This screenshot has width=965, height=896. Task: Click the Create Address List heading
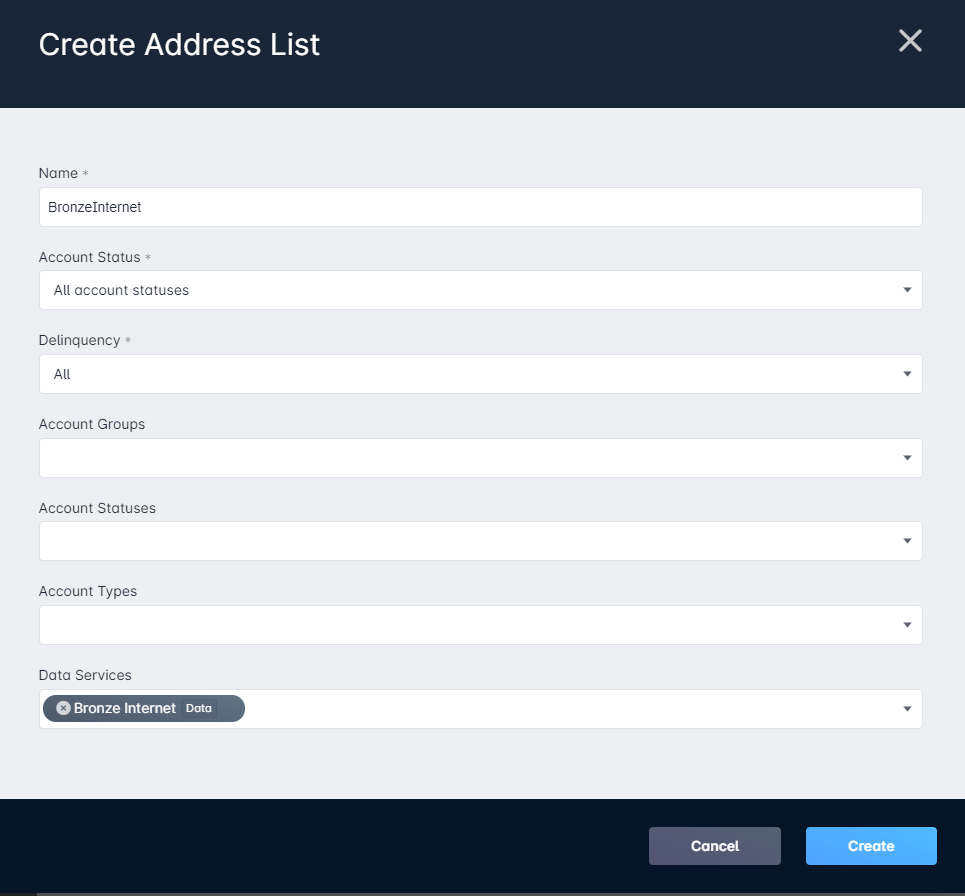[179, 44]
